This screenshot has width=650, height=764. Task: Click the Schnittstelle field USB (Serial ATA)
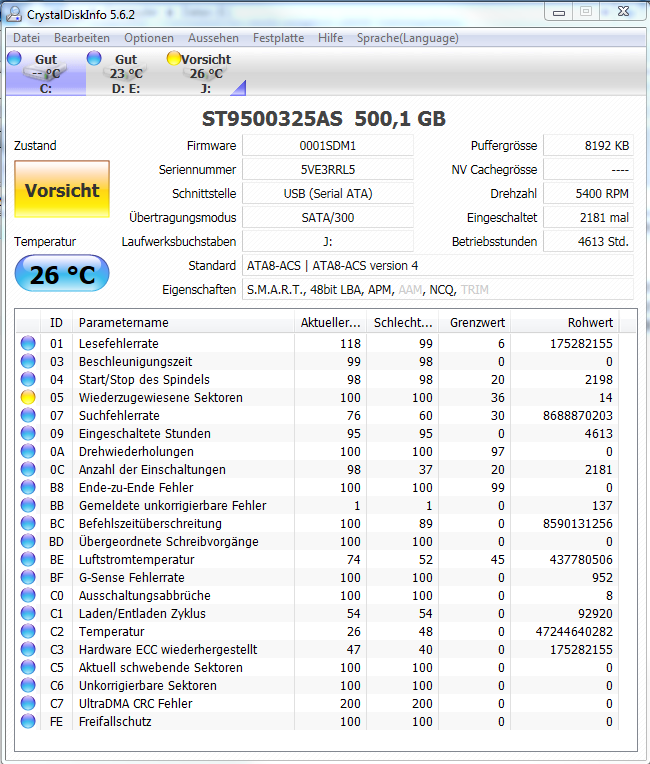(328, 193)
